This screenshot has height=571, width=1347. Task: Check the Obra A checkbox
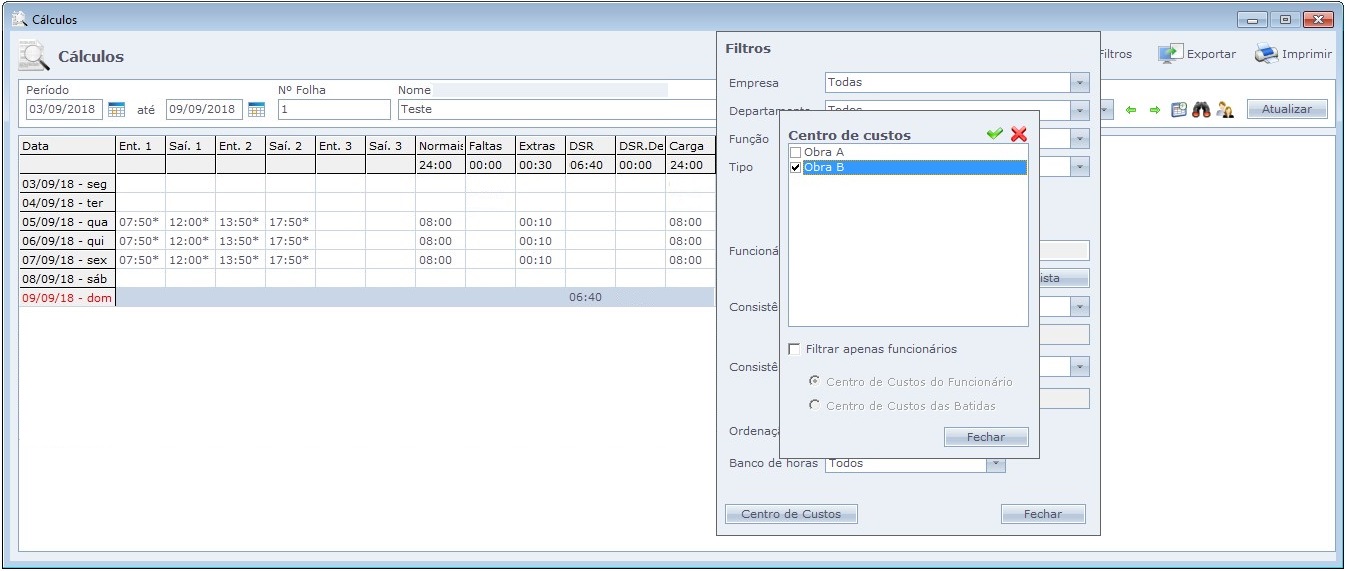coord(796,152)
